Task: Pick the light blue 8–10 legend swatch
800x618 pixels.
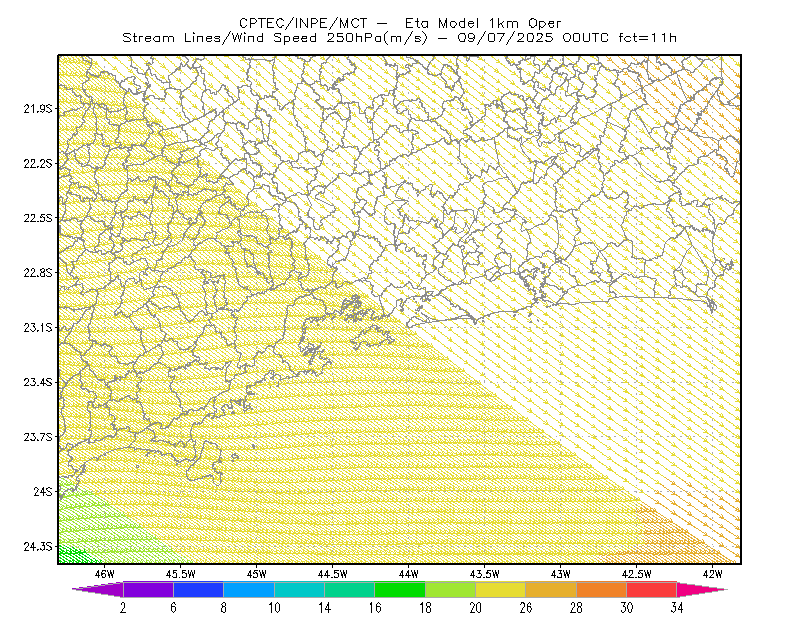Action: pyautogui.click(x=249, y=589)
